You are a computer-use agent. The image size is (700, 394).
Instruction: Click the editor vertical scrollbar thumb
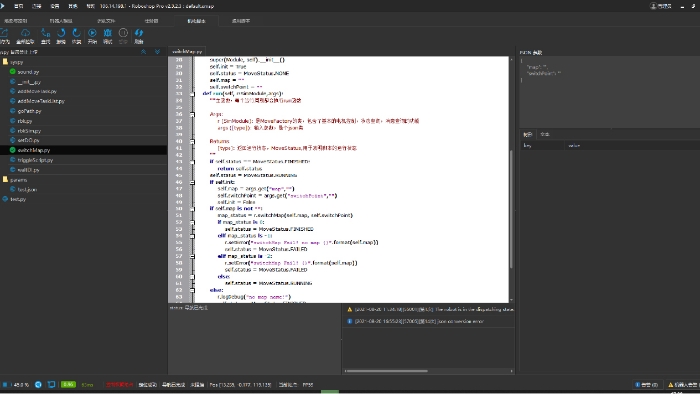coord(511,209)
